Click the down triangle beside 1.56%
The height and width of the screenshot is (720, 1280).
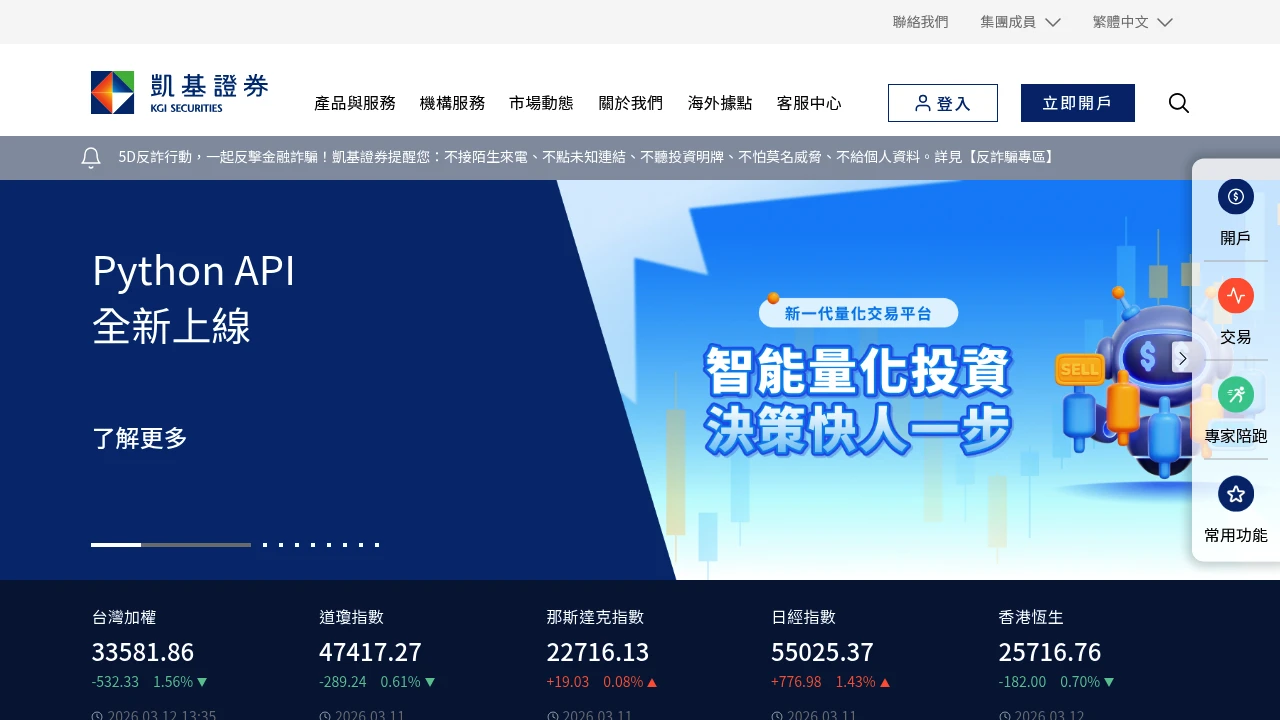coord(202,682)
